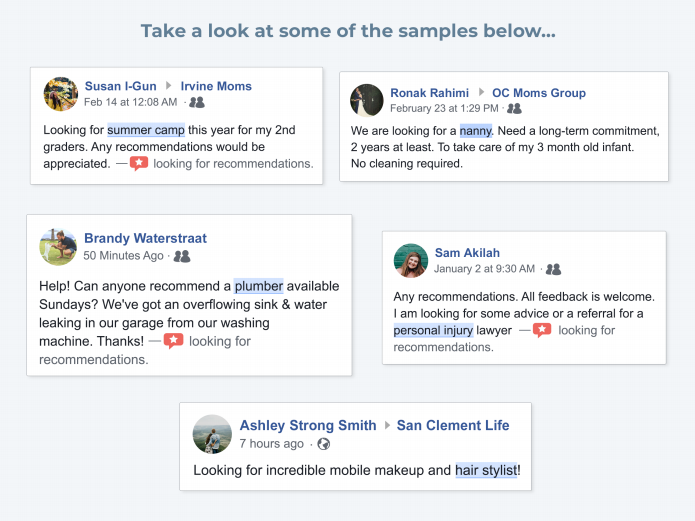Click the red recommendations star icon in Sam's post
Screen dimensions: 695x521
pyautogui.click(x=542, y=330)
